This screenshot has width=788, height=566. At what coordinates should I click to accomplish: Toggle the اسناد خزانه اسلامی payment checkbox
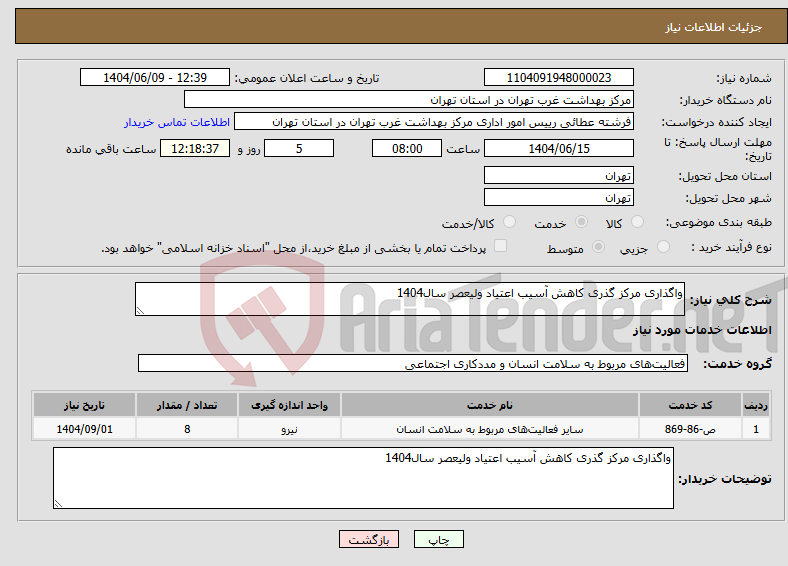click(501, 246)
